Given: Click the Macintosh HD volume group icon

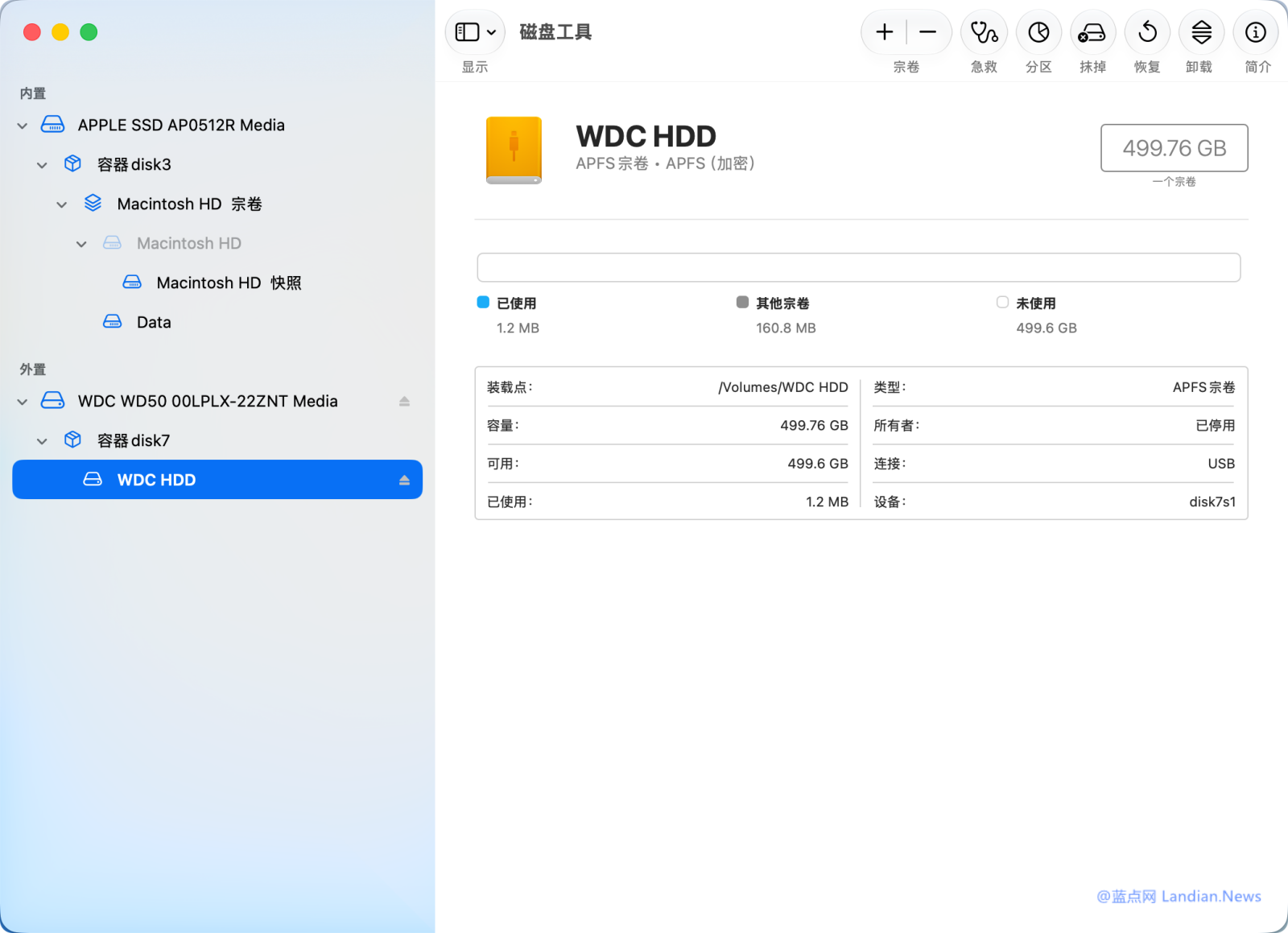Looking at the screenshot, I should (93, 204).
